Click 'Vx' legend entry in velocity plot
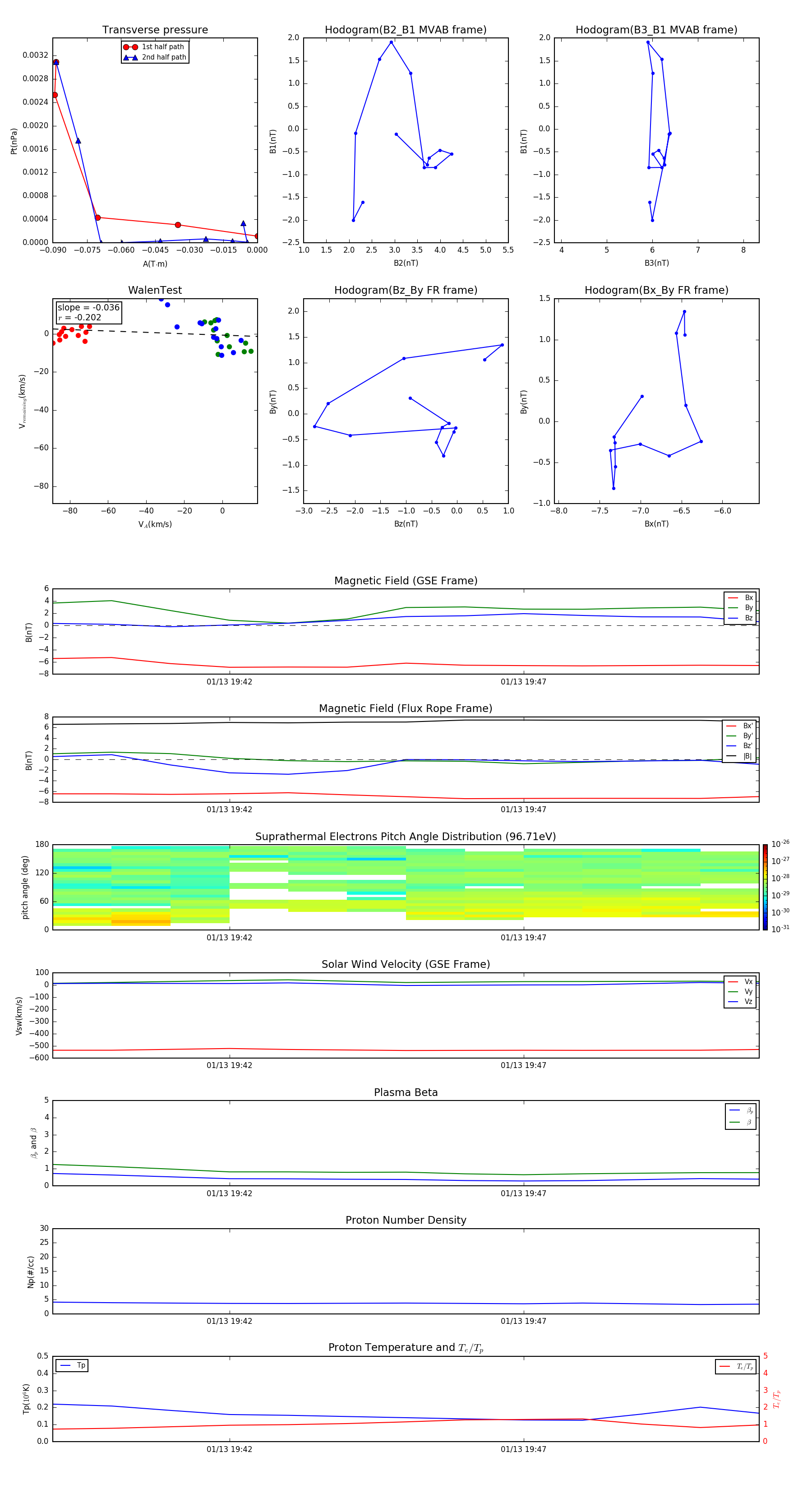812x1489 pixels. (740, 981)
